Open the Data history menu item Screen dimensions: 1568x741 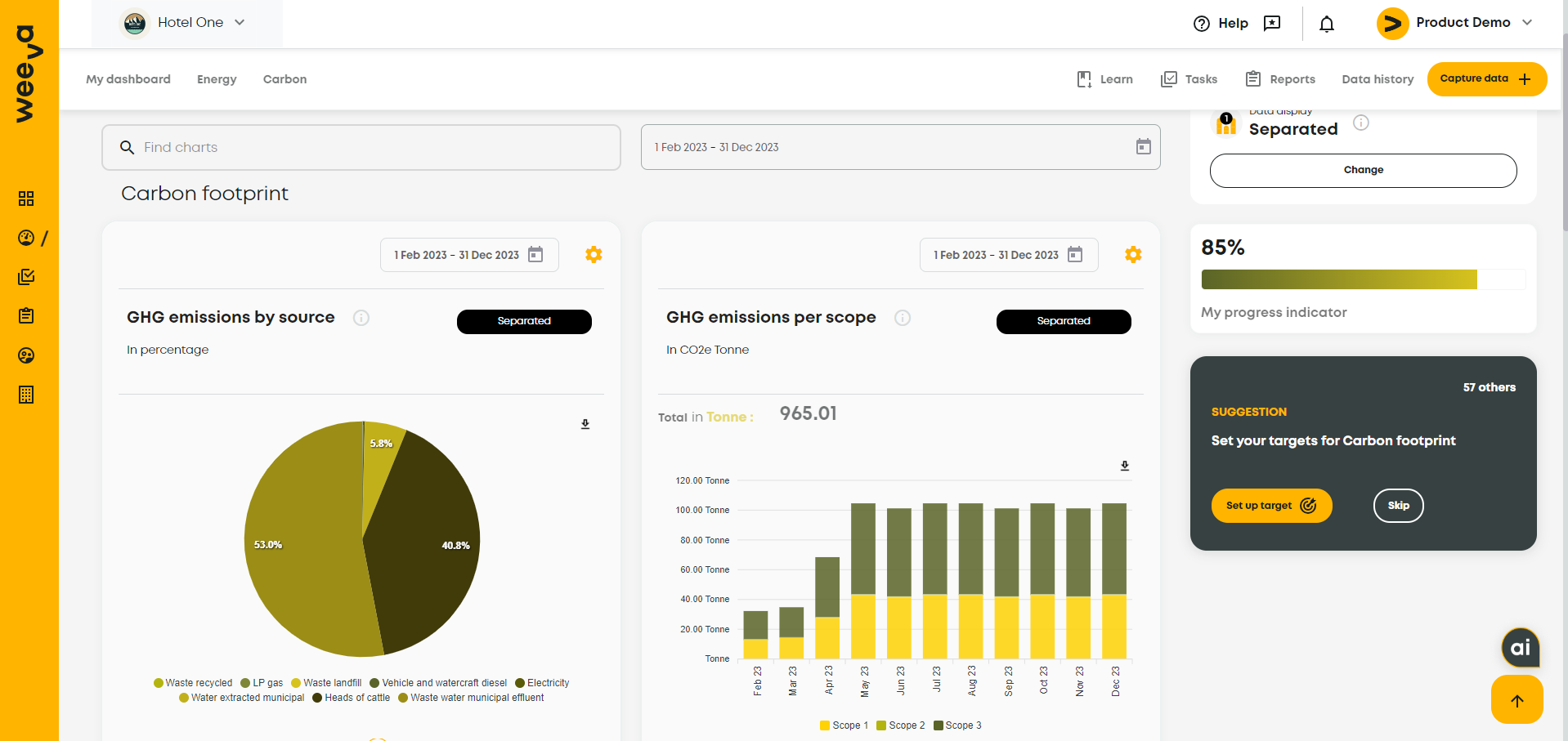(1377, 79)
